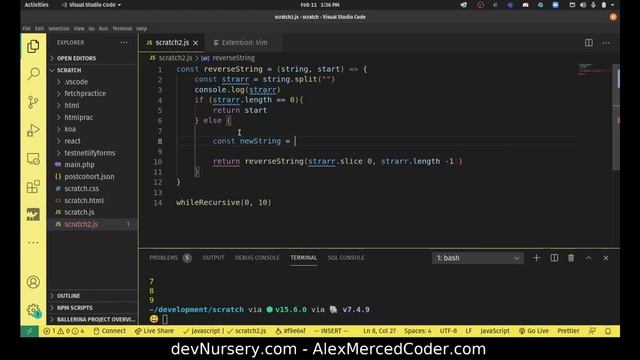Click Spaces: 4 indentation setting
640x360 pixels.
click(x=418, y=331)
